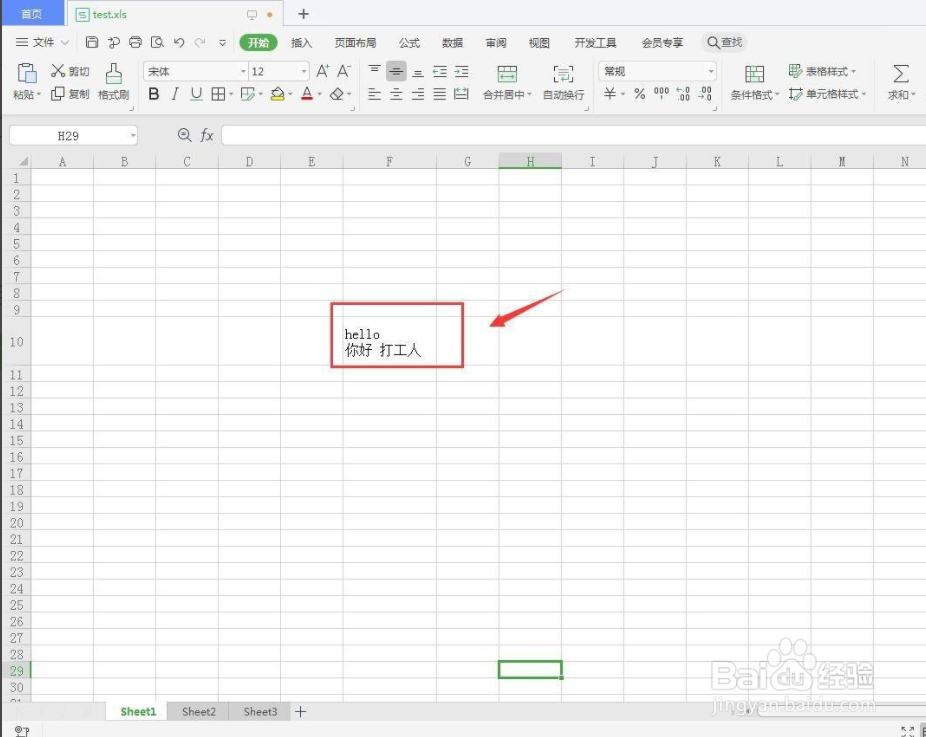Screen dimensions: 926x737
Task: Switch to 公式 Formulas tab
Action: 409,43
